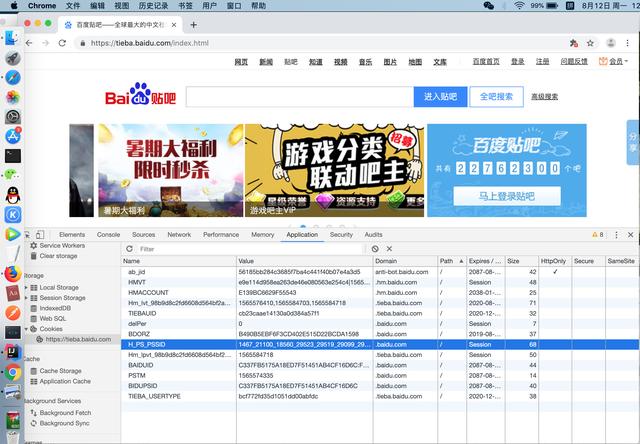Click the 进入贴吧 button
The height and width of the screenshot is (444, 640).
[x=440, y=97]
